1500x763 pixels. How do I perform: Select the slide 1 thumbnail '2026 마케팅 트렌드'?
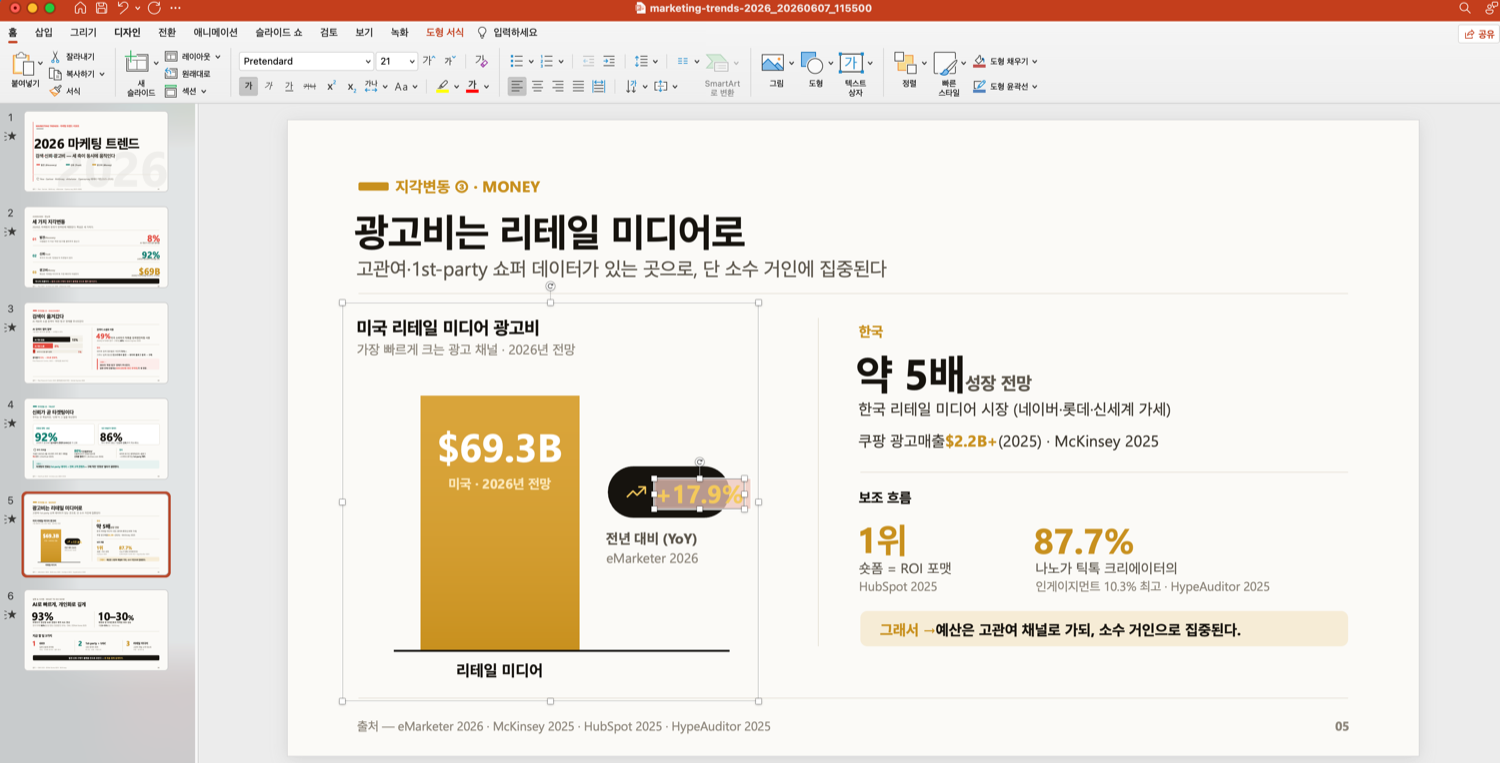(96, 151)
